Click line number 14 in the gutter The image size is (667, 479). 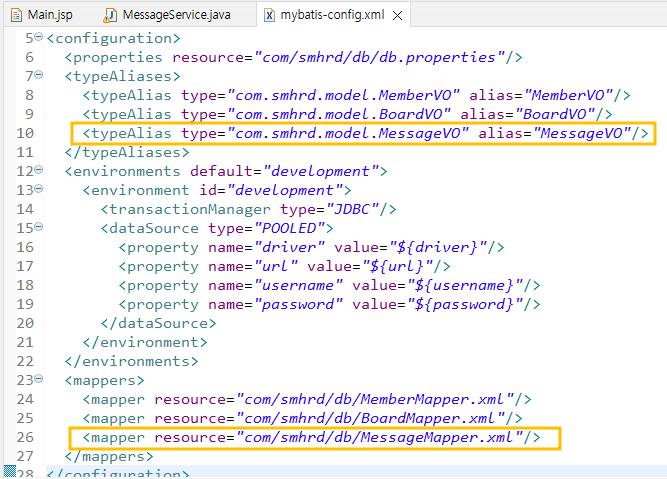click(x=25, y=209)
